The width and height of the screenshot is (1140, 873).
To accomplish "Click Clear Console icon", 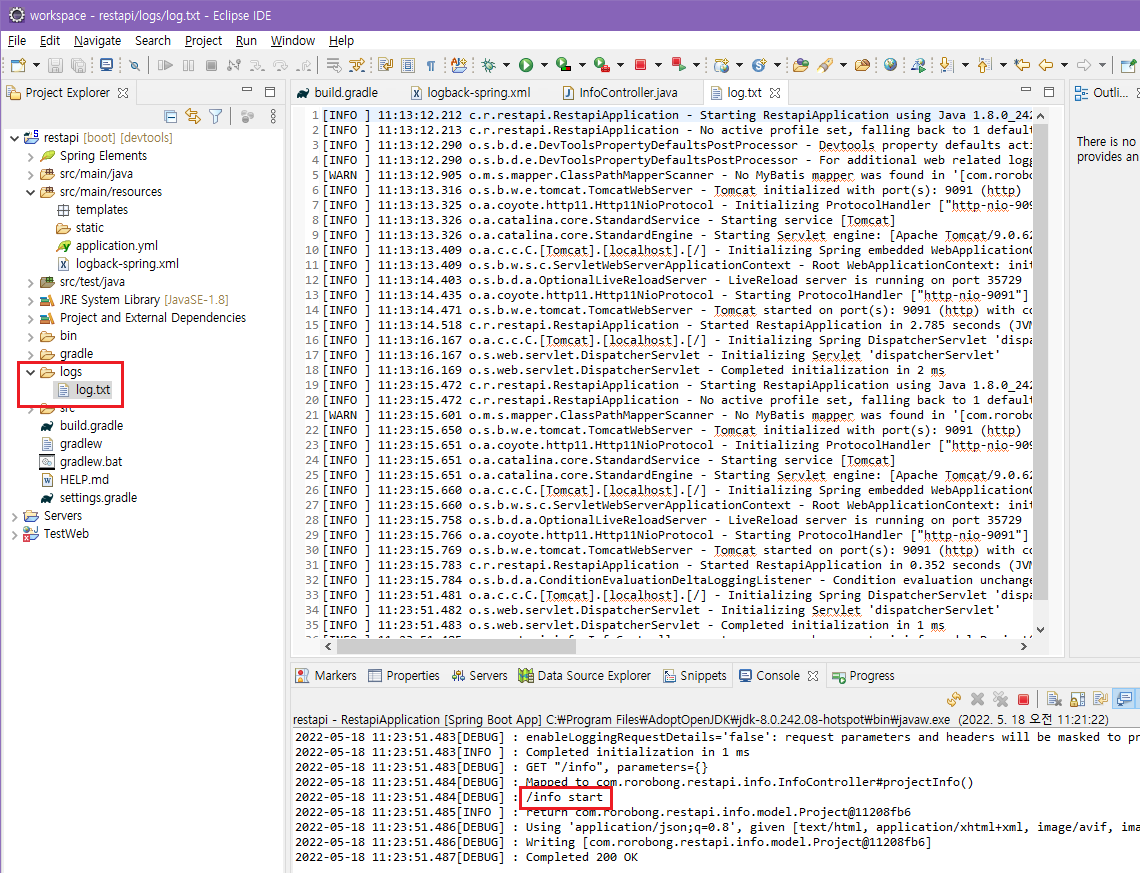I will pyautogui.click(x=1053, y=699).
